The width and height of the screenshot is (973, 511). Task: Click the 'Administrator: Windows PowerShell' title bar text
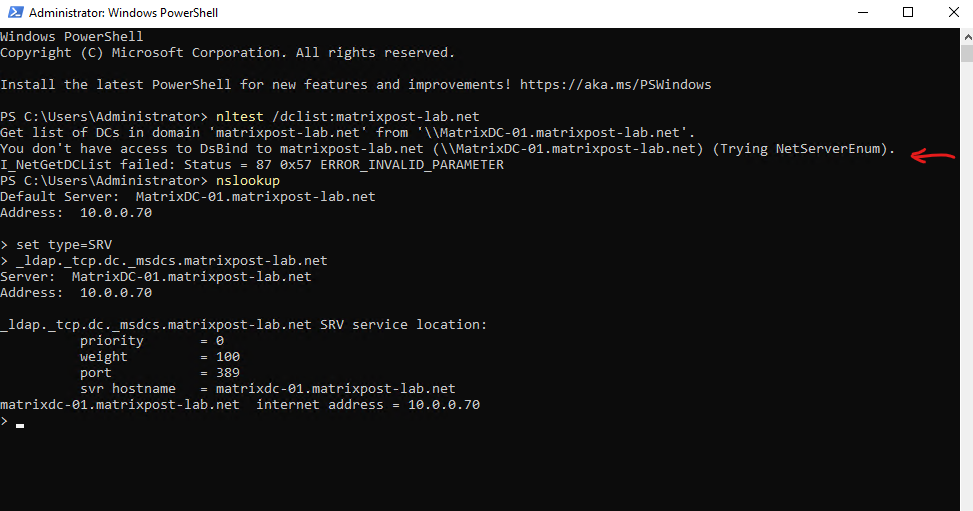123,12
